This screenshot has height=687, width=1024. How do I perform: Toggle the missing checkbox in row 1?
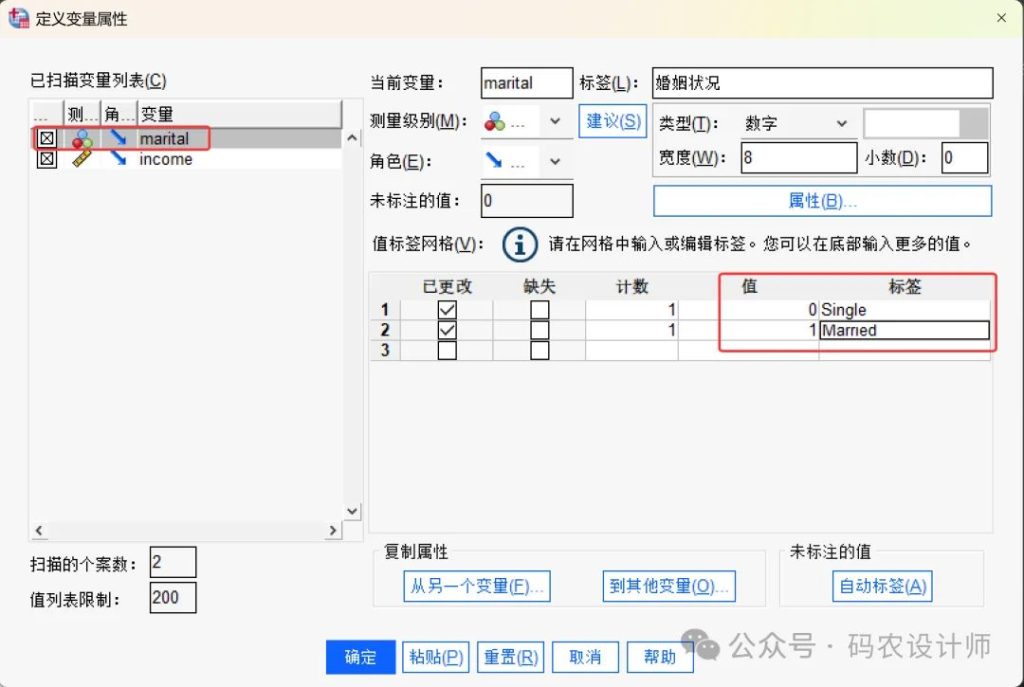pyautogui.click(x=540, y=310)
